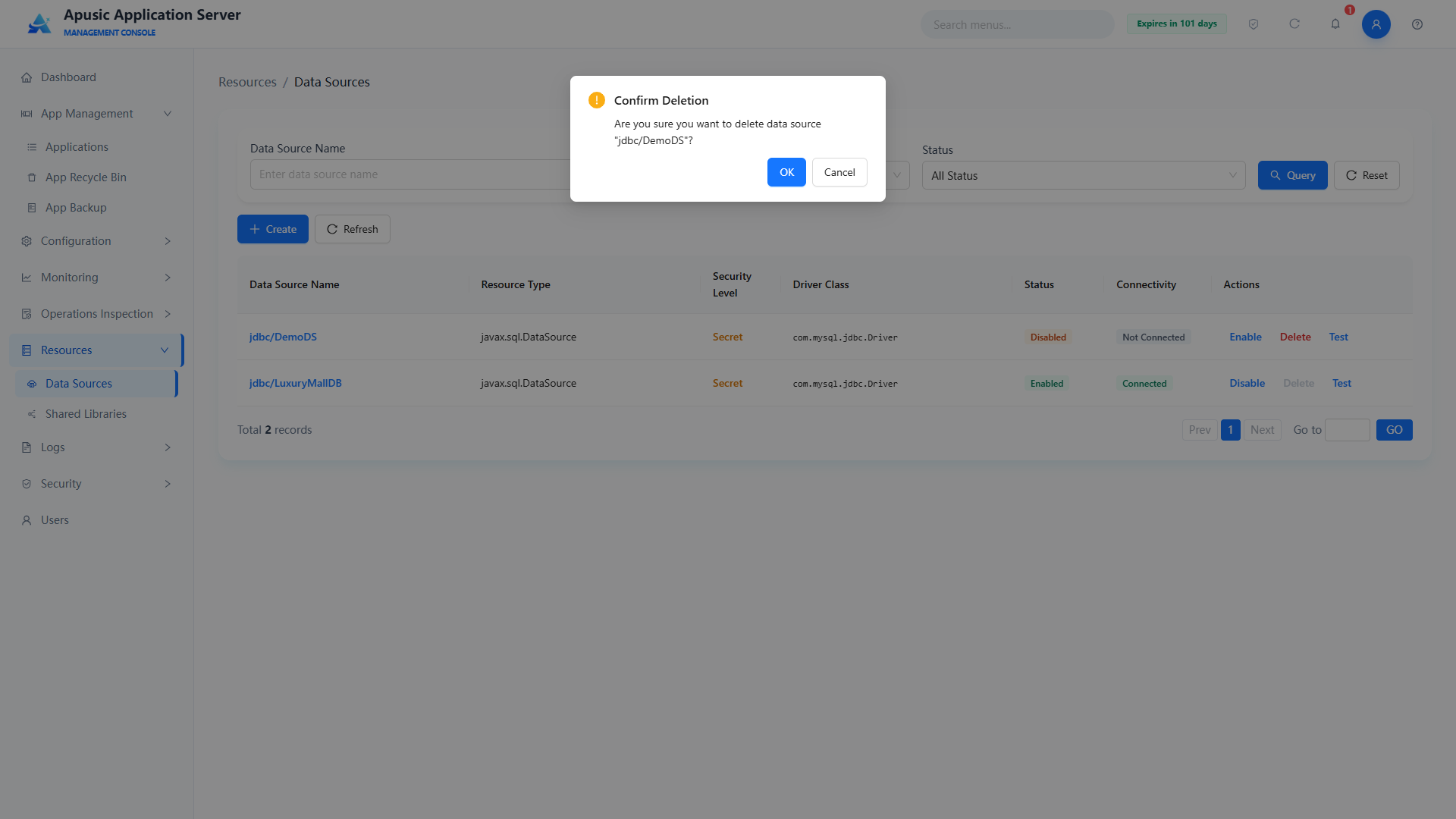This screenshot has height=819, width=1456.
Task: Click the Dashboard home icon
Action: (27, 77)
